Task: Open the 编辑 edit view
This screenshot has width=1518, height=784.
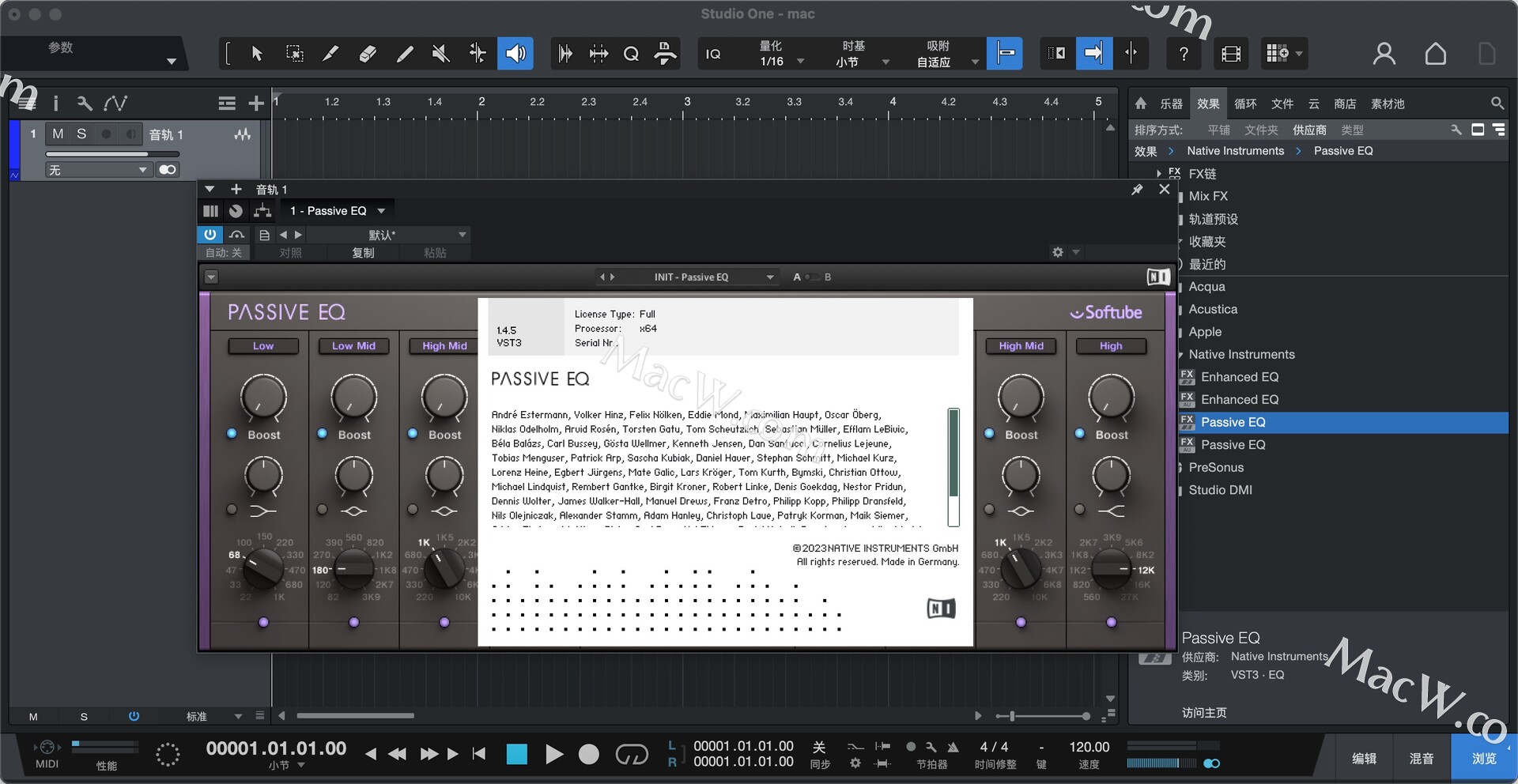Action: click(x=1364, y=758)
